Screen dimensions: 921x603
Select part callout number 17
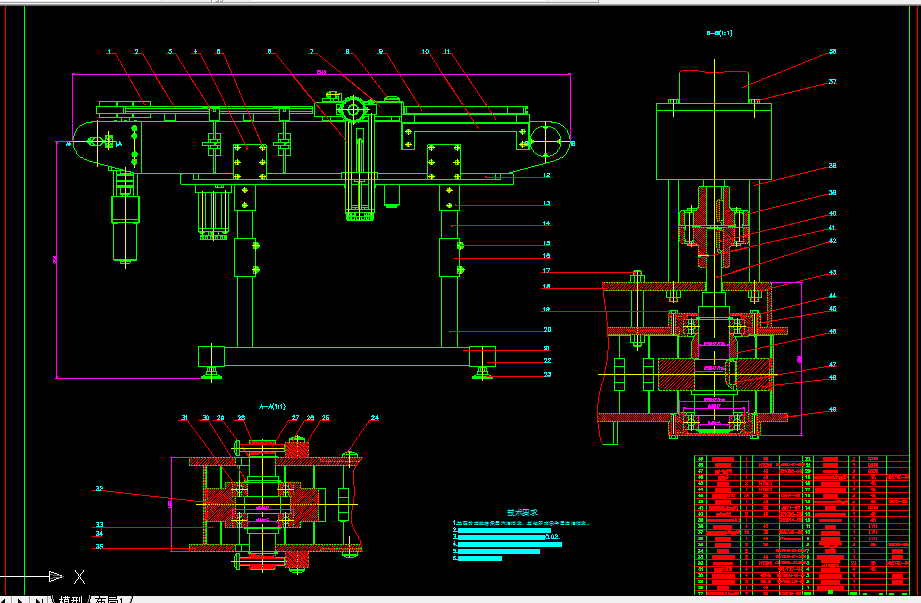pyautogui.click(x=547, y=271)
